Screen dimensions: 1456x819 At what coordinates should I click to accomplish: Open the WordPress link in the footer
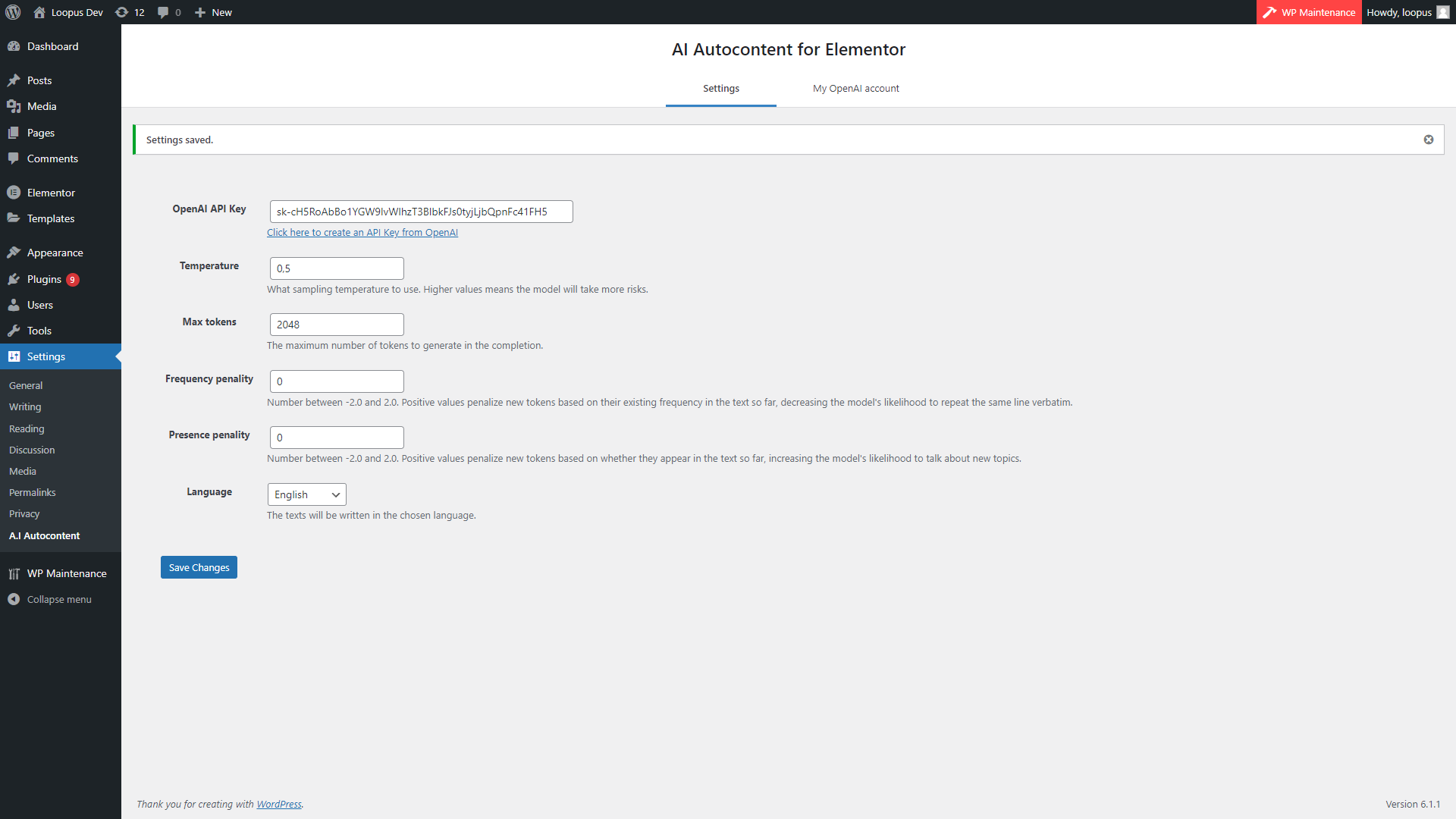[x=278, y=804]
